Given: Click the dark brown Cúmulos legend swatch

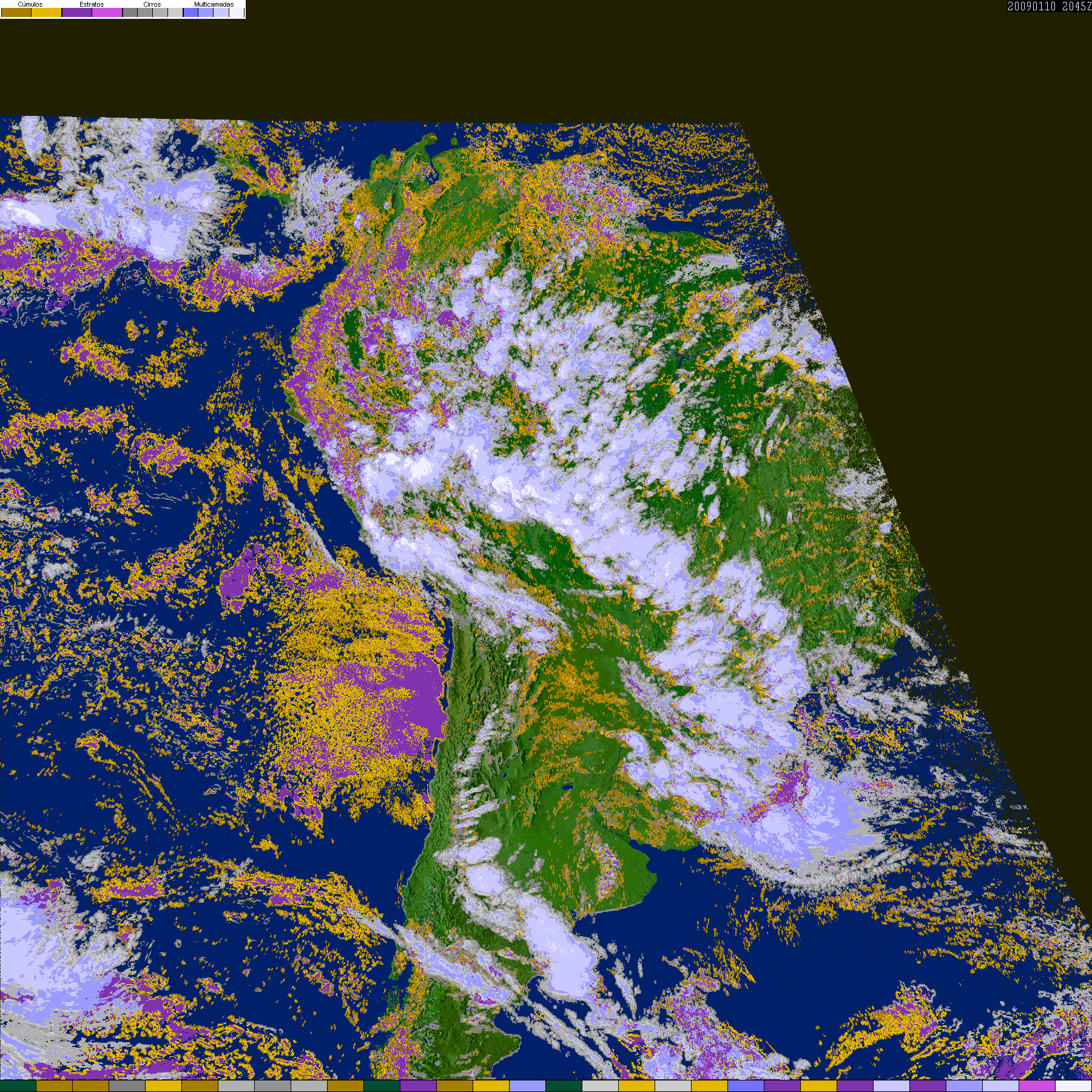Looking at the screenshot, I should point(16,12).
